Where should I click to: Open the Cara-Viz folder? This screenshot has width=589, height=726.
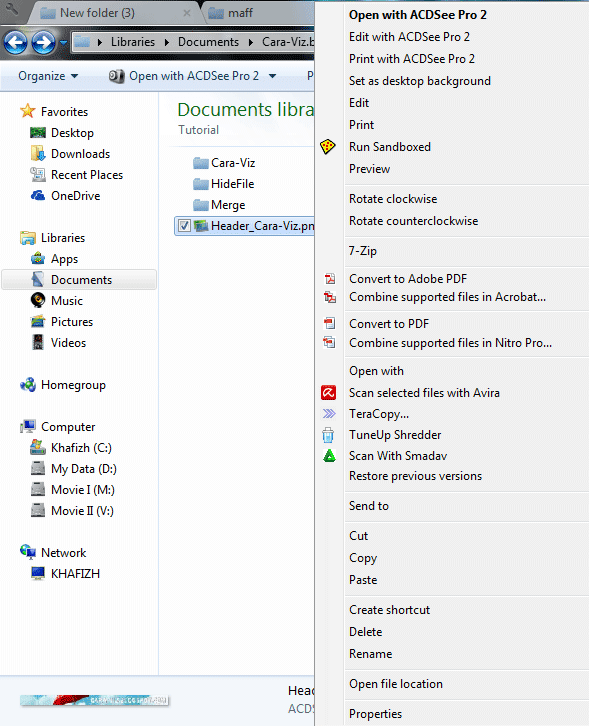[233, 163]
